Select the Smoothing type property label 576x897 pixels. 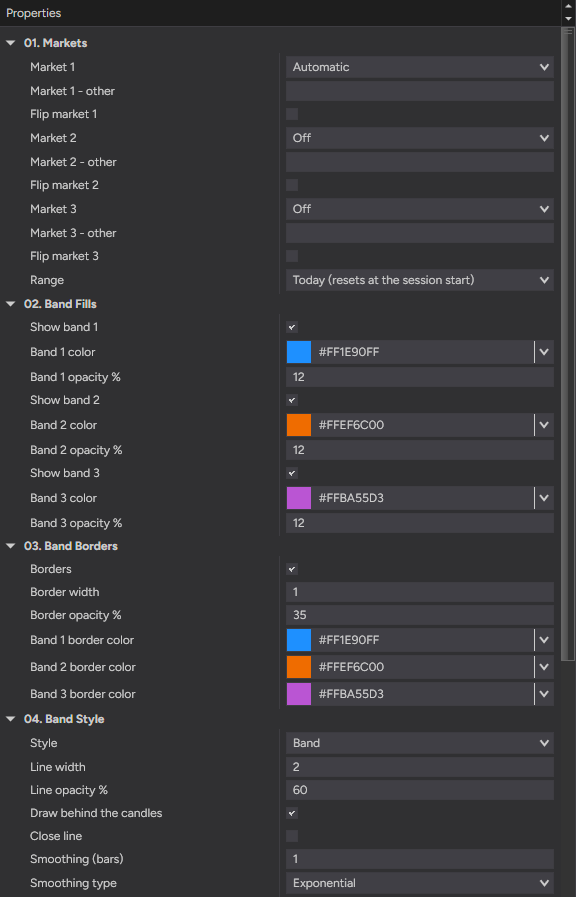tap(73, 883)
